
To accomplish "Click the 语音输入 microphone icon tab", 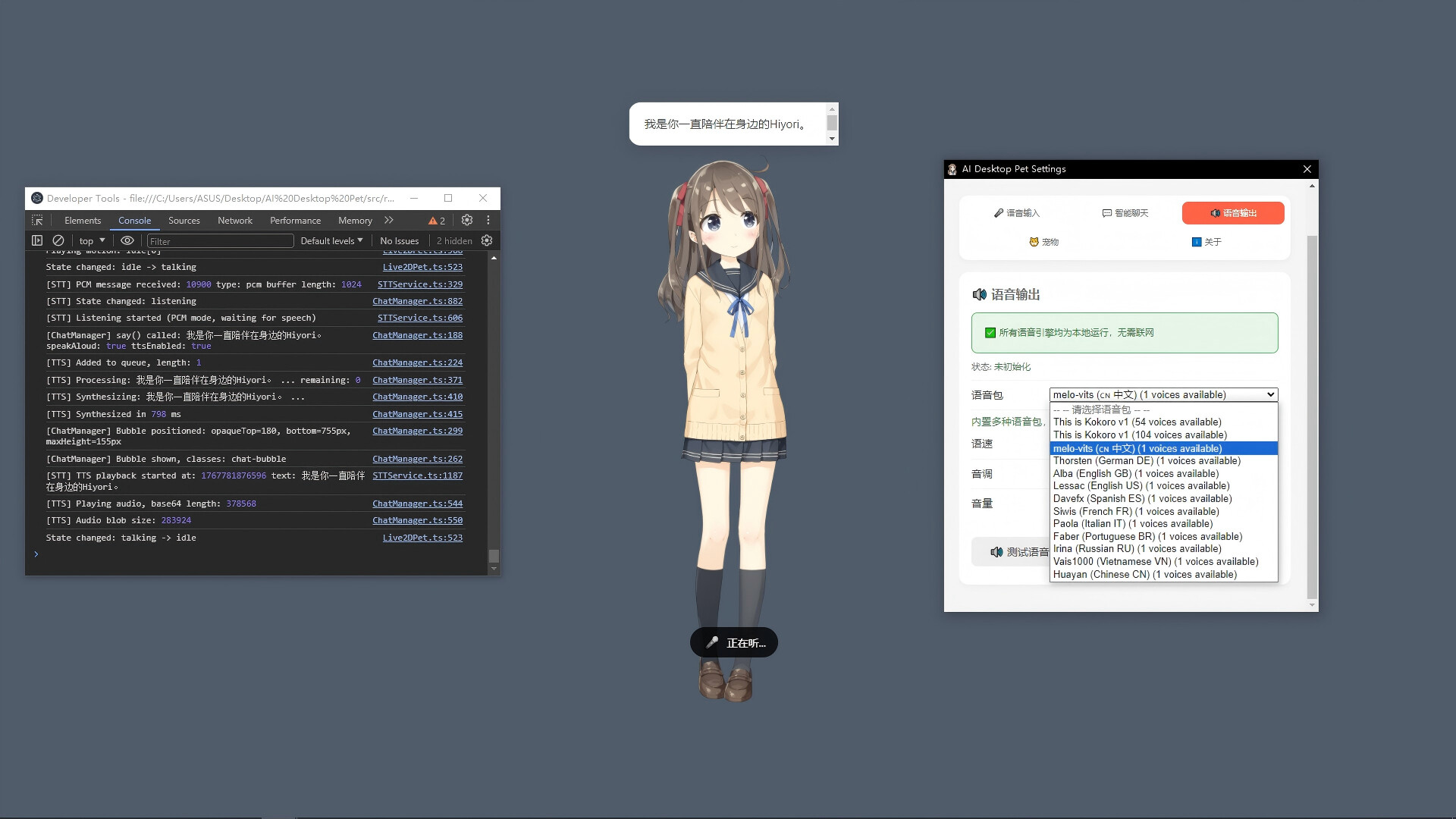I will 999,213.
